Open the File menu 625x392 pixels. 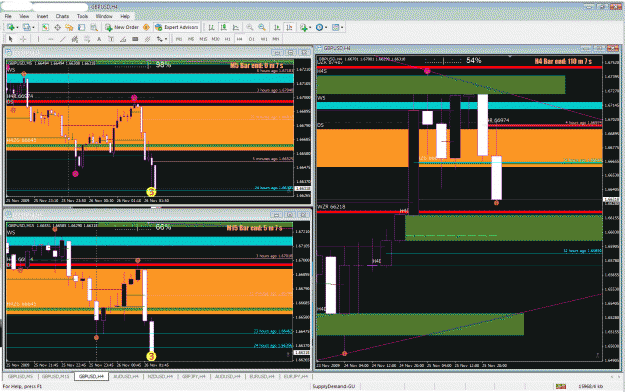click(x=8, y=16)
